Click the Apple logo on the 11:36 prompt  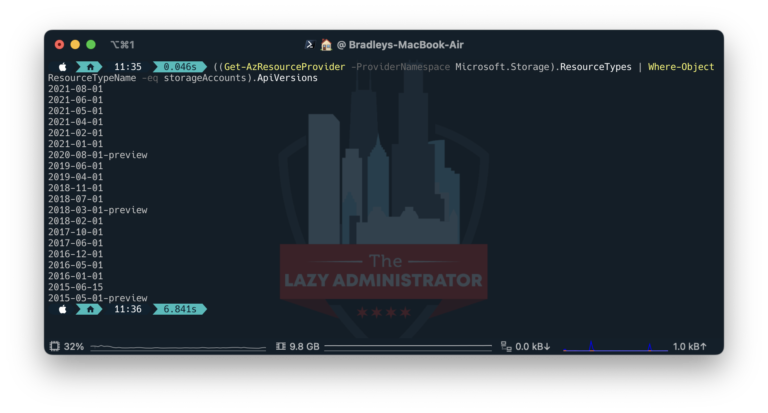click(x=63, y=309)
